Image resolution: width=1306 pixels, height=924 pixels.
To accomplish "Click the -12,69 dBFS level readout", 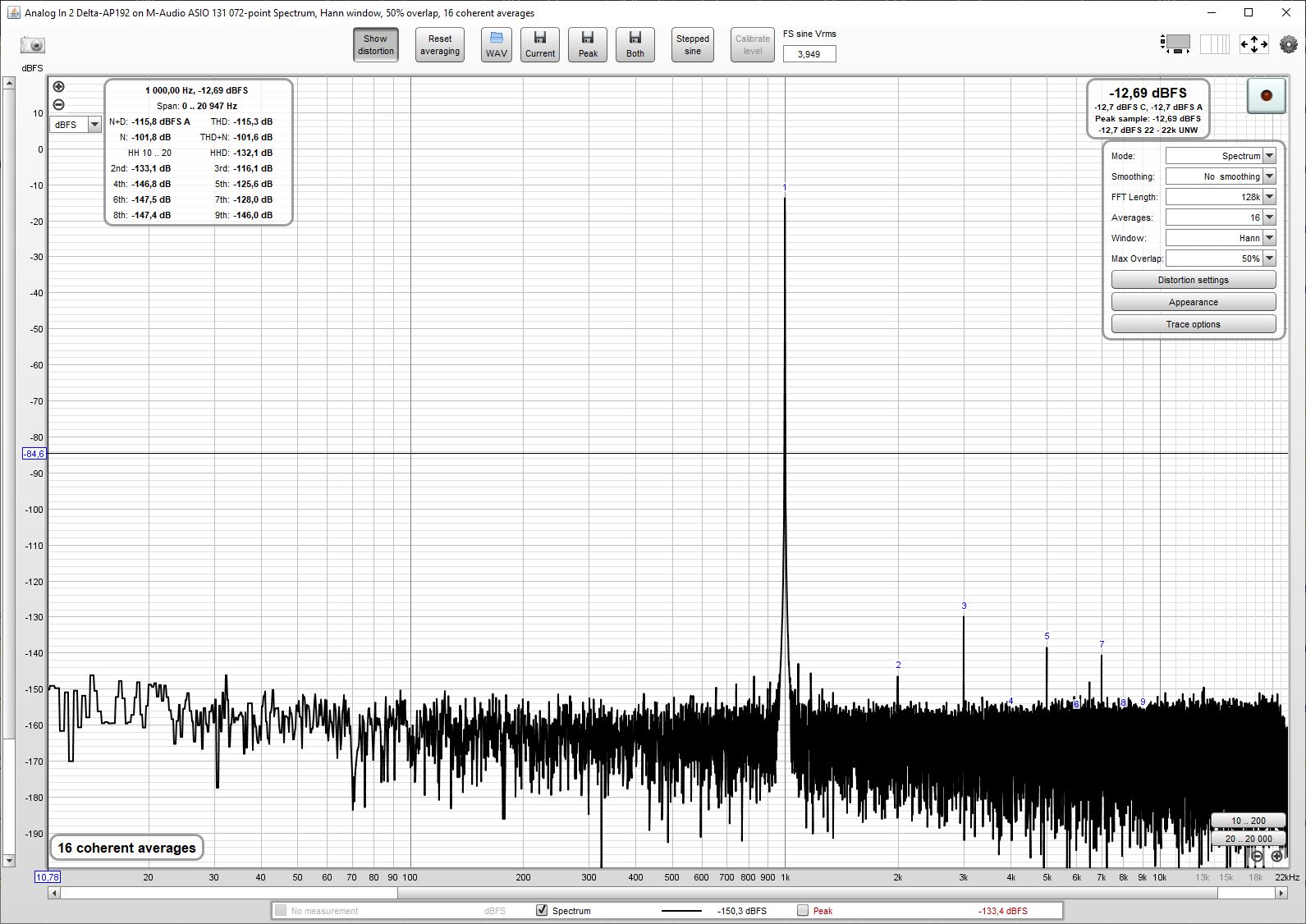I will (1148, 93).
